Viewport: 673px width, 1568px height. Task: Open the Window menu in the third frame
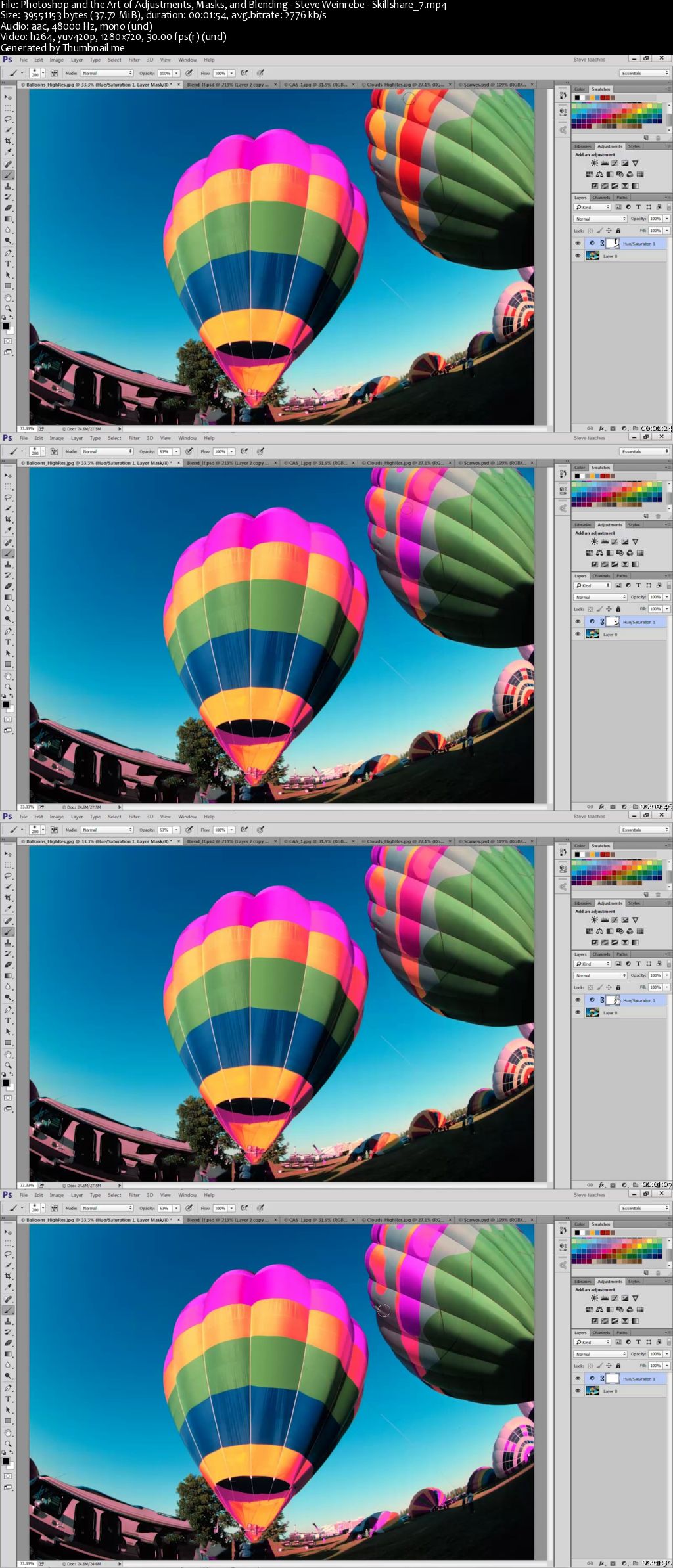tap(187, 817)
